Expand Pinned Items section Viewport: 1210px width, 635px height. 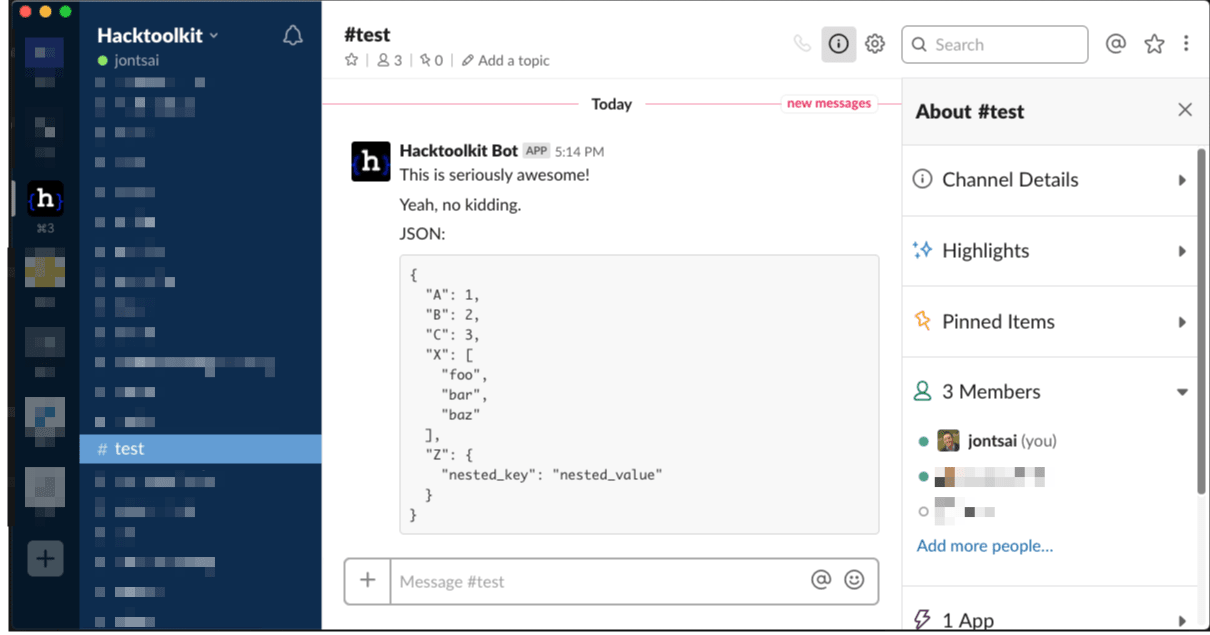click(x=1049, y=322)
